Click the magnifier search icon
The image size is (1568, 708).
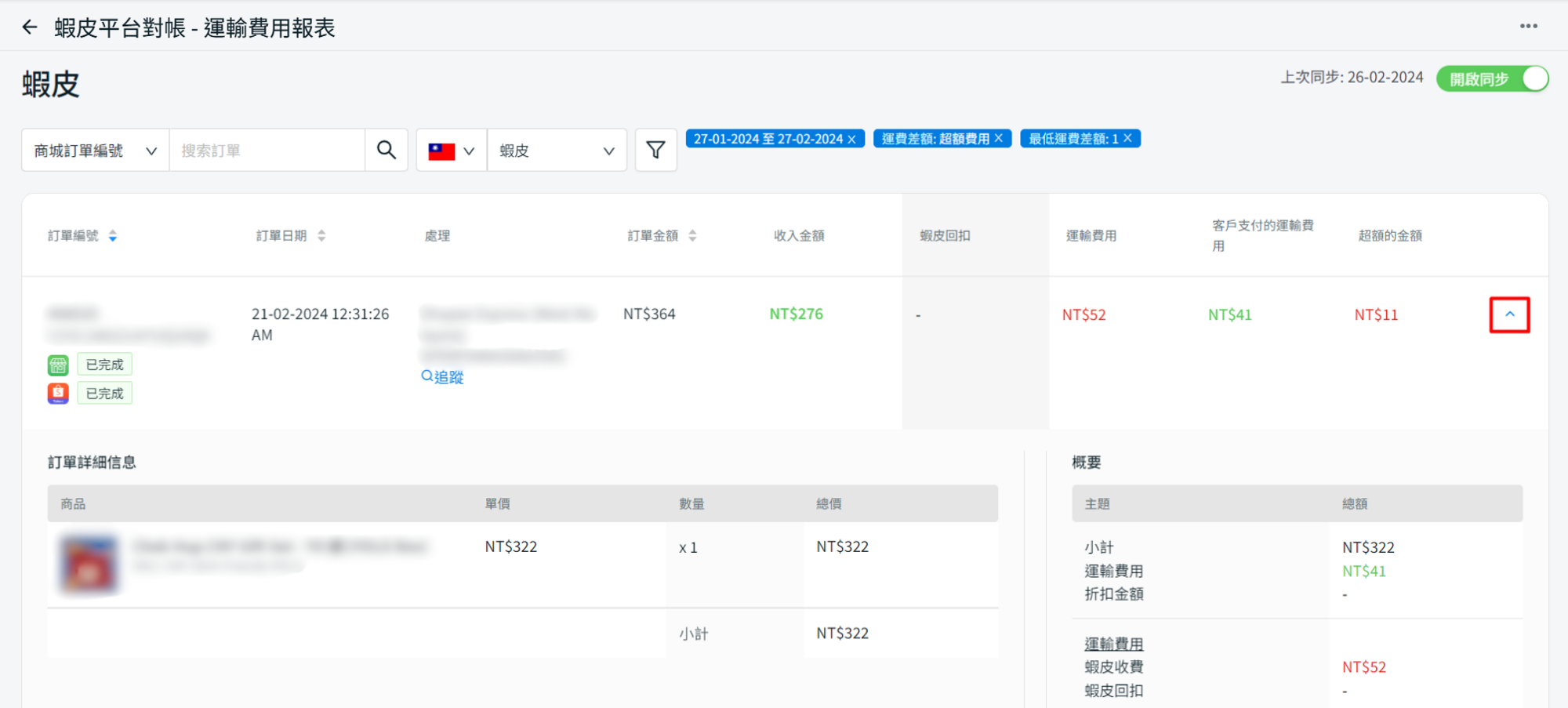coord(386,150)
